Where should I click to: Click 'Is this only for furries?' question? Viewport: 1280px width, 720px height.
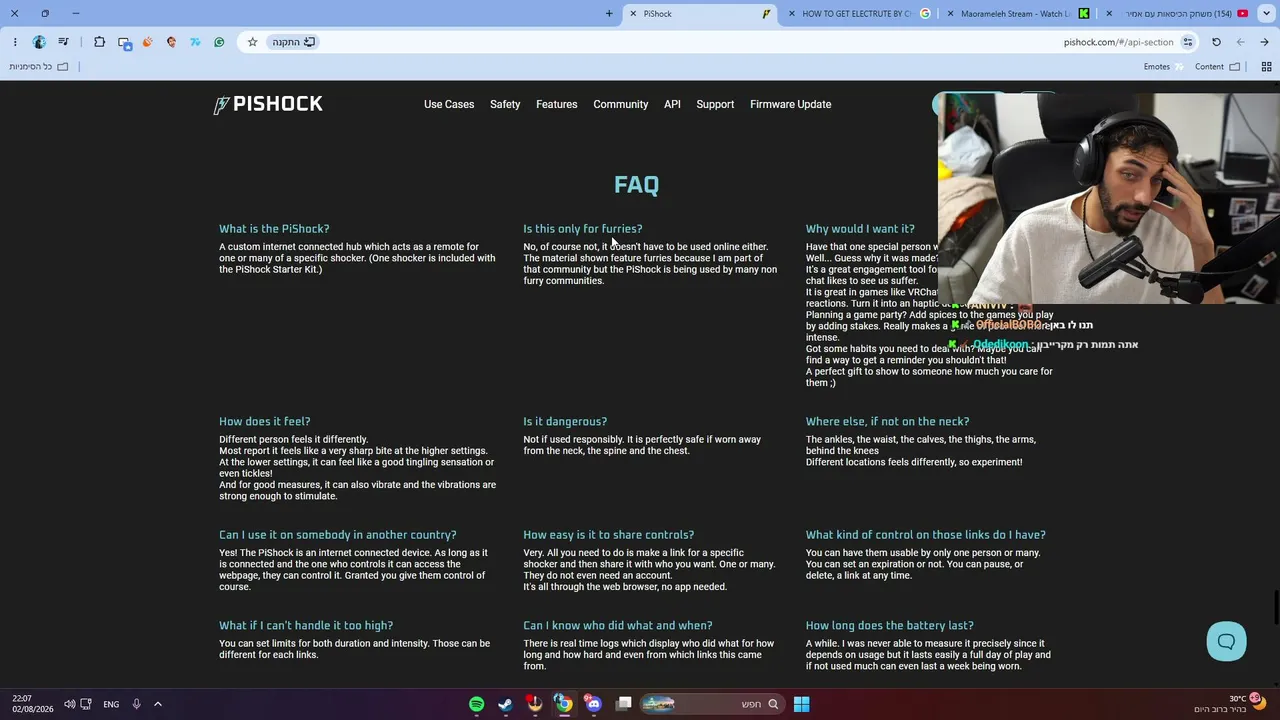pos(583,229)
